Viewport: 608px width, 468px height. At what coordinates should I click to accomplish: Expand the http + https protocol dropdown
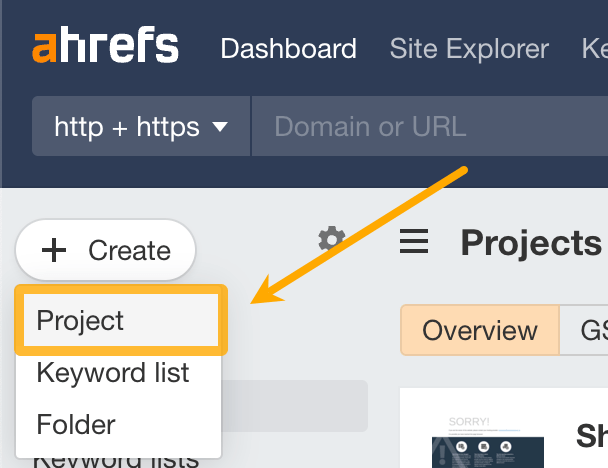(x=141, y=126)
